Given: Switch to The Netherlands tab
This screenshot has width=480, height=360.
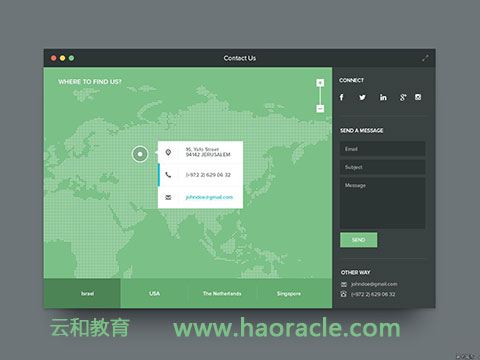Looking at the screenshot, I should [x=222, y=293].
